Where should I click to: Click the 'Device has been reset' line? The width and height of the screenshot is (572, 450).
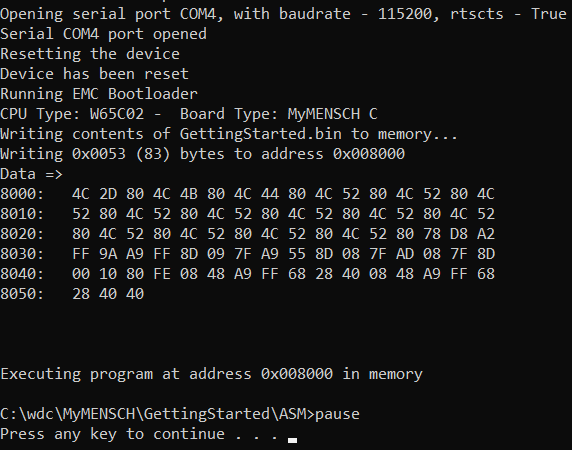tap(94, 74)
